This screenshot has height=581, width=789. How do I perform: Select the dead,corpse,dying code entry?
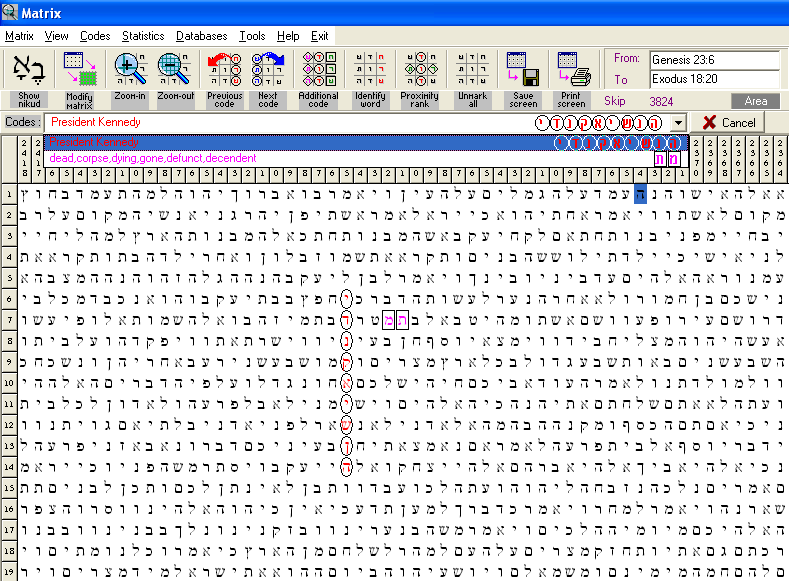pos(366,158)
